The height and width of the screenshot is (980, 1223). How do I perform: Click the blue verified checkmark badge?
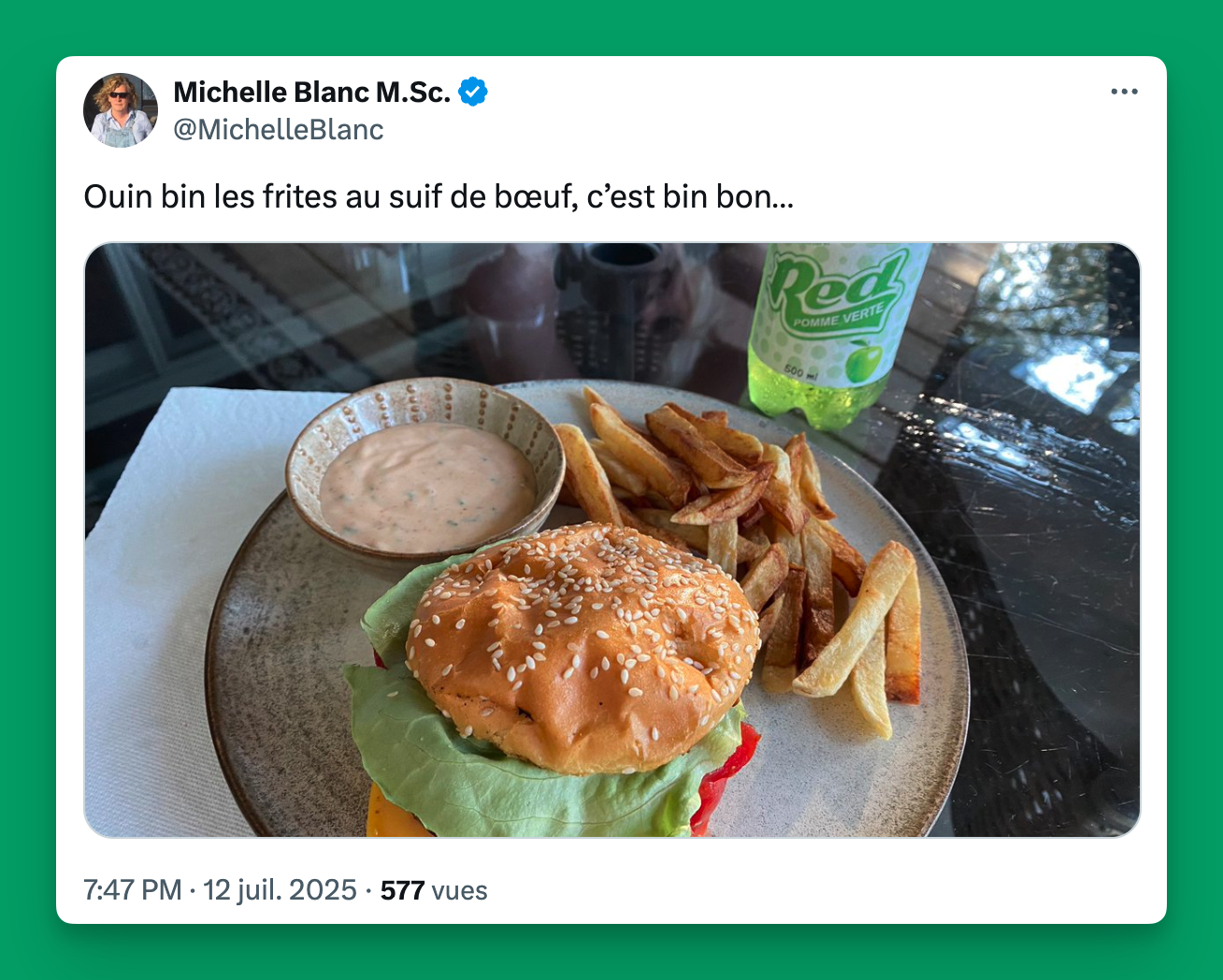[473, 92]
